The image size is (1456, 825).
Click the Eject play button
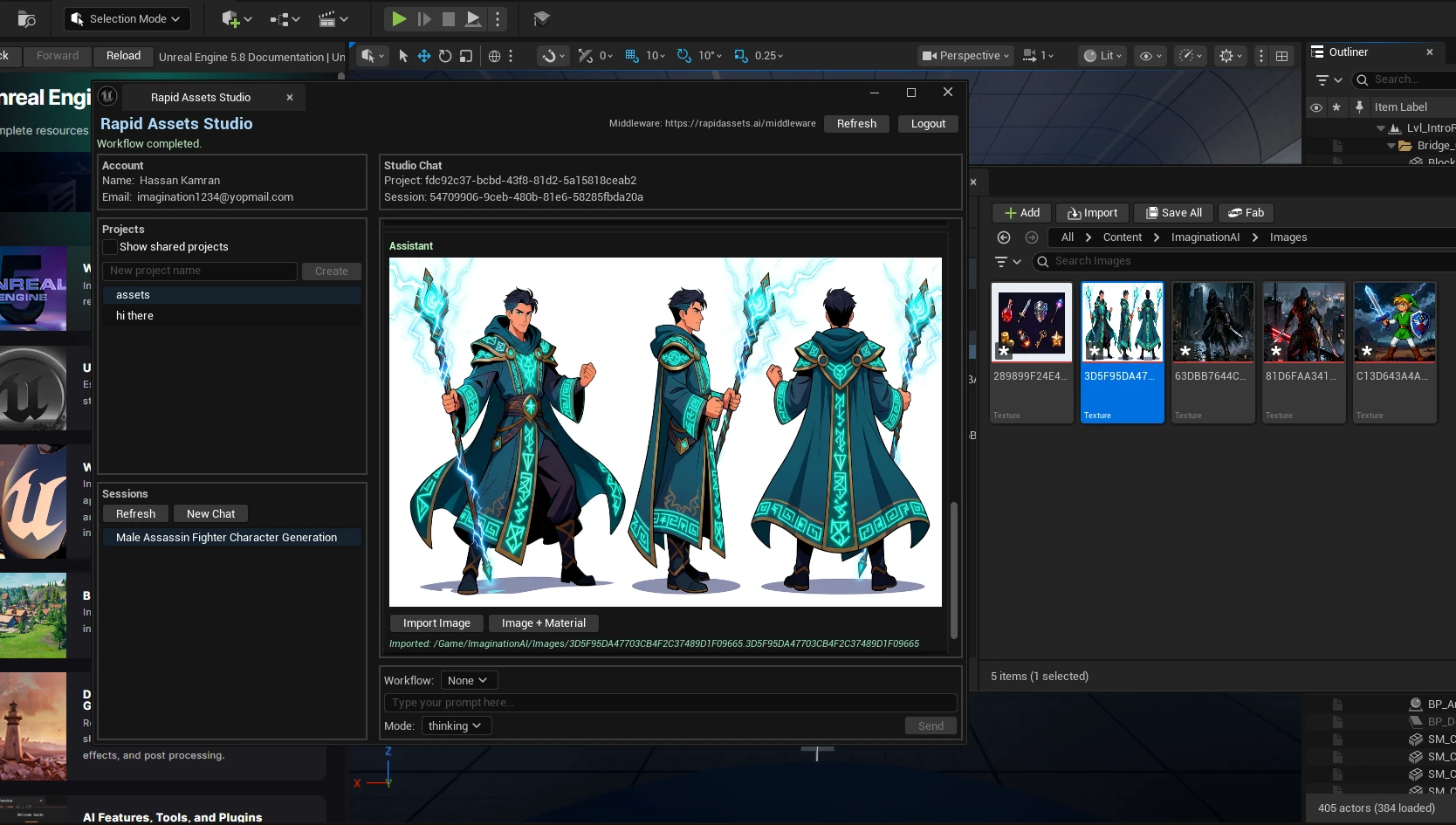tap(473, 18)
